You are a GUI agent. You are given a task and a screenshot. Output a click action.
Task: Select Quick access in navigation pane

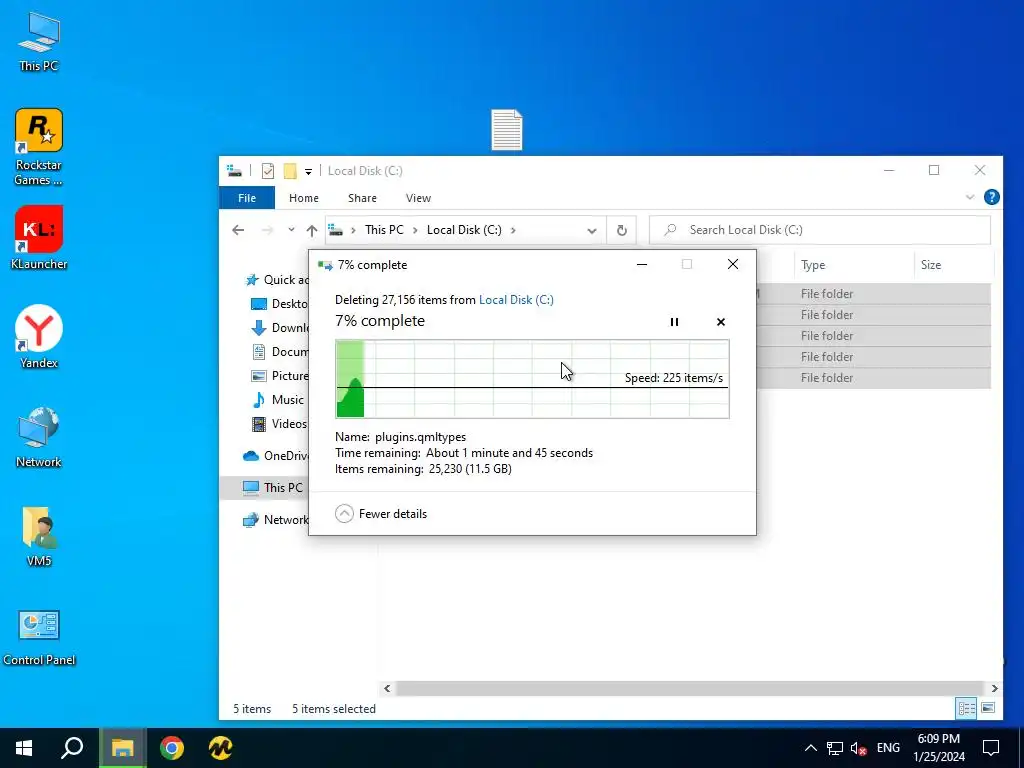(276, 280)
